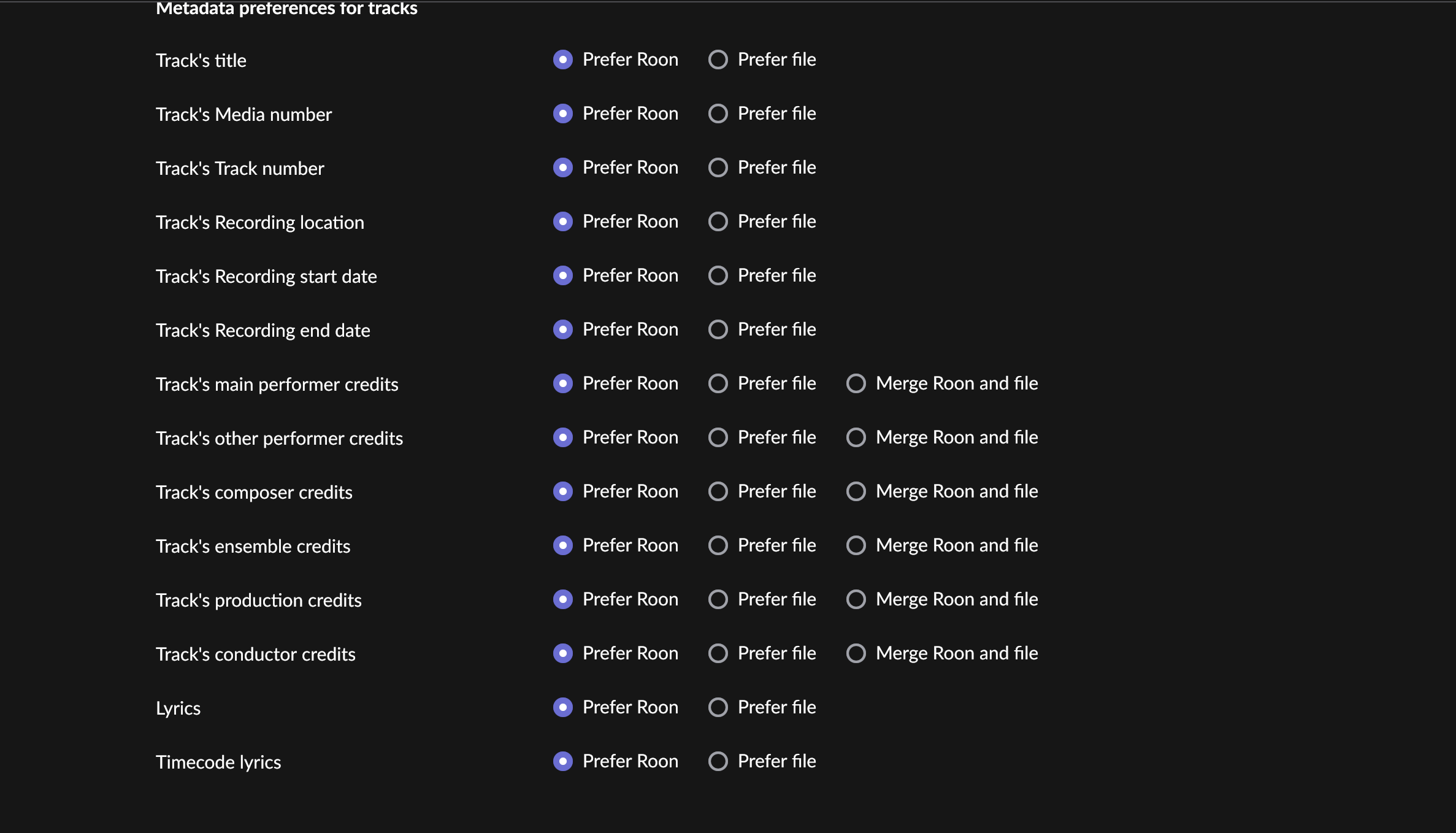Select Prefer Roon for conductor credits
Viewport: 1456px width, 833px height.
563,653
